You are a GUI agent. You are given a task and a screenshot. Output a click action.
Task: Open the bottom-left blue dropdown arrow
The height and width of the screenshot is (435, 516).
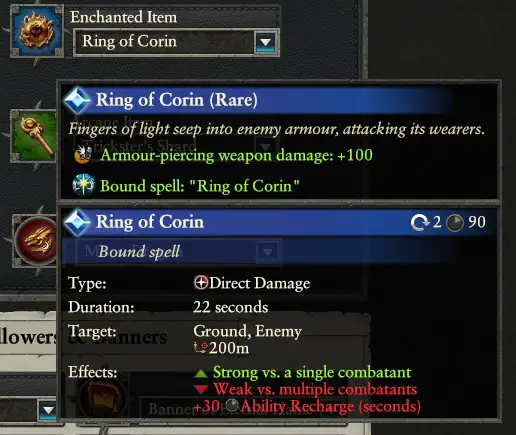pos(48,410)
